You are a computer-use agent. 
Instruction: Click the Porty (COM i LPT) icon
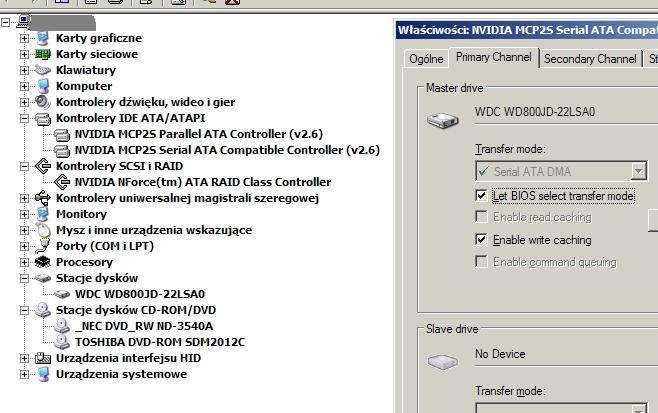coord(43,246)
